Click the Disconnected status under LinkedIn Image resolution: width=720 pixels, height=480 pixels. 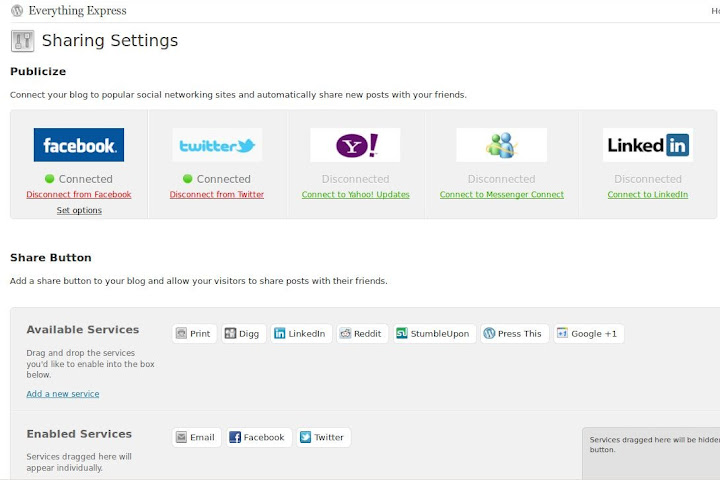(x=648, y=179)
